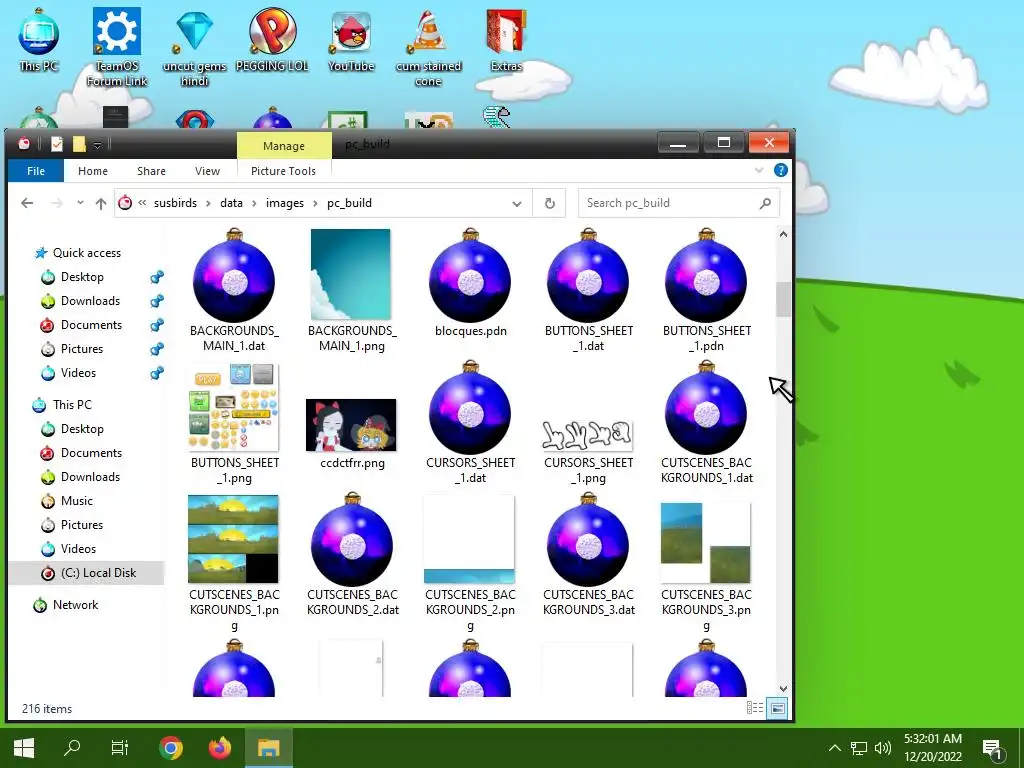The height and width of the screenshot is (768, 1024).
Task: Navigate to susbirds in breadcrumb
Action: [175, 203]
